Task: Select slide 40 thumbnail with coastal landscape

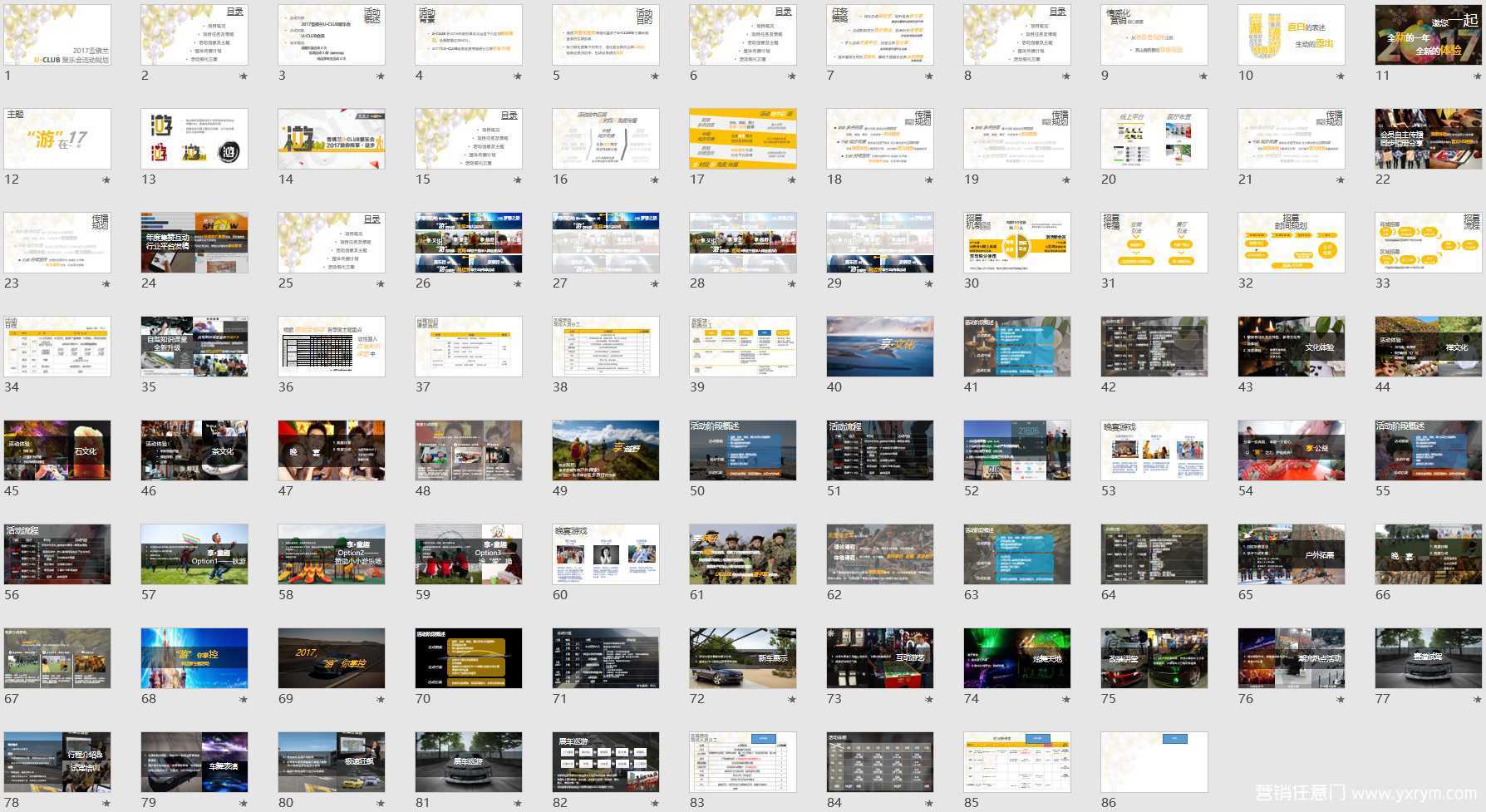Action: 880,347
